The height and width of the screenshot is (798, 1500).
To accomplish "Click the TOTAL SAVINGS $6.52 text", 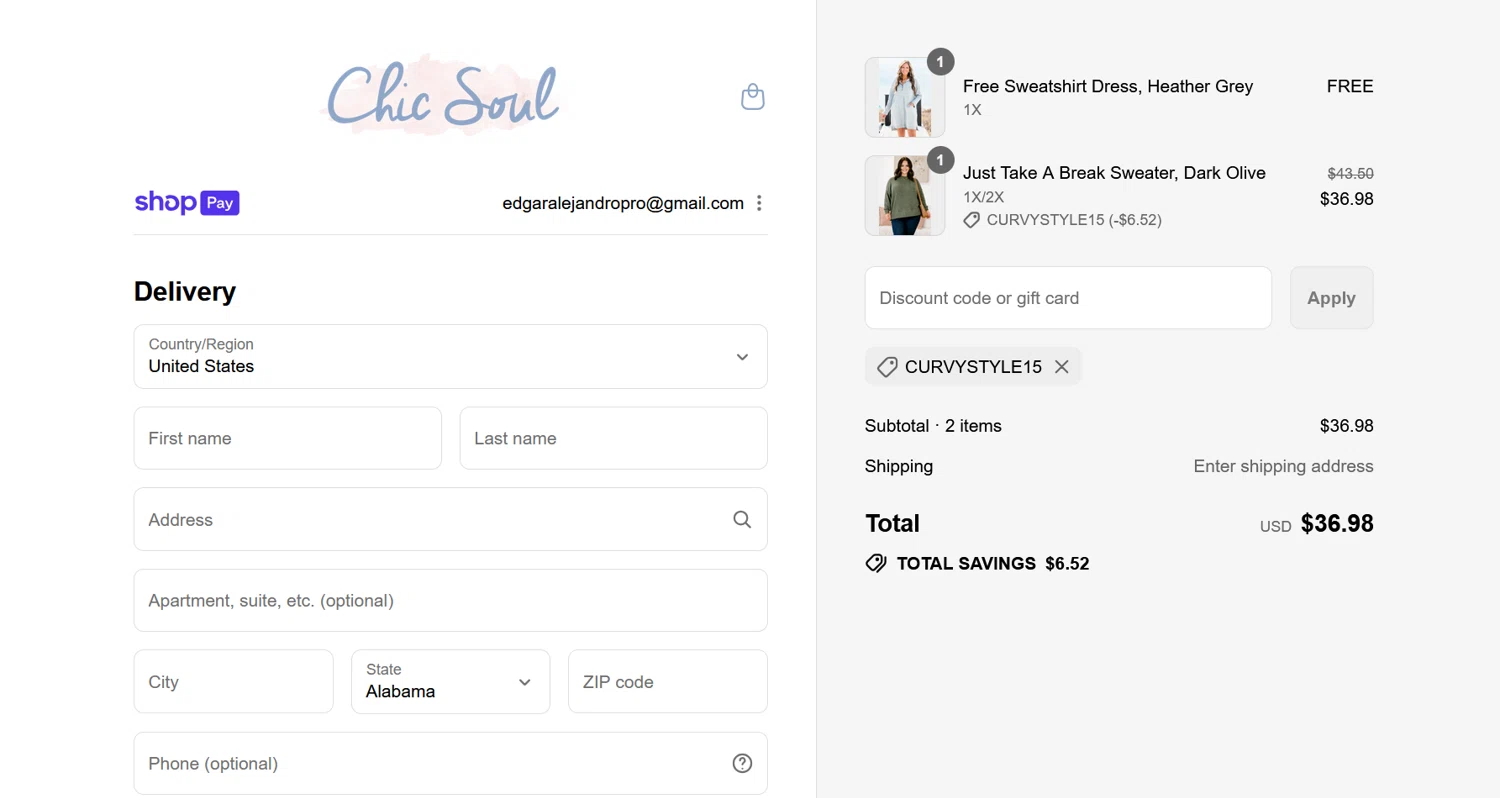I will pos(993,564).
